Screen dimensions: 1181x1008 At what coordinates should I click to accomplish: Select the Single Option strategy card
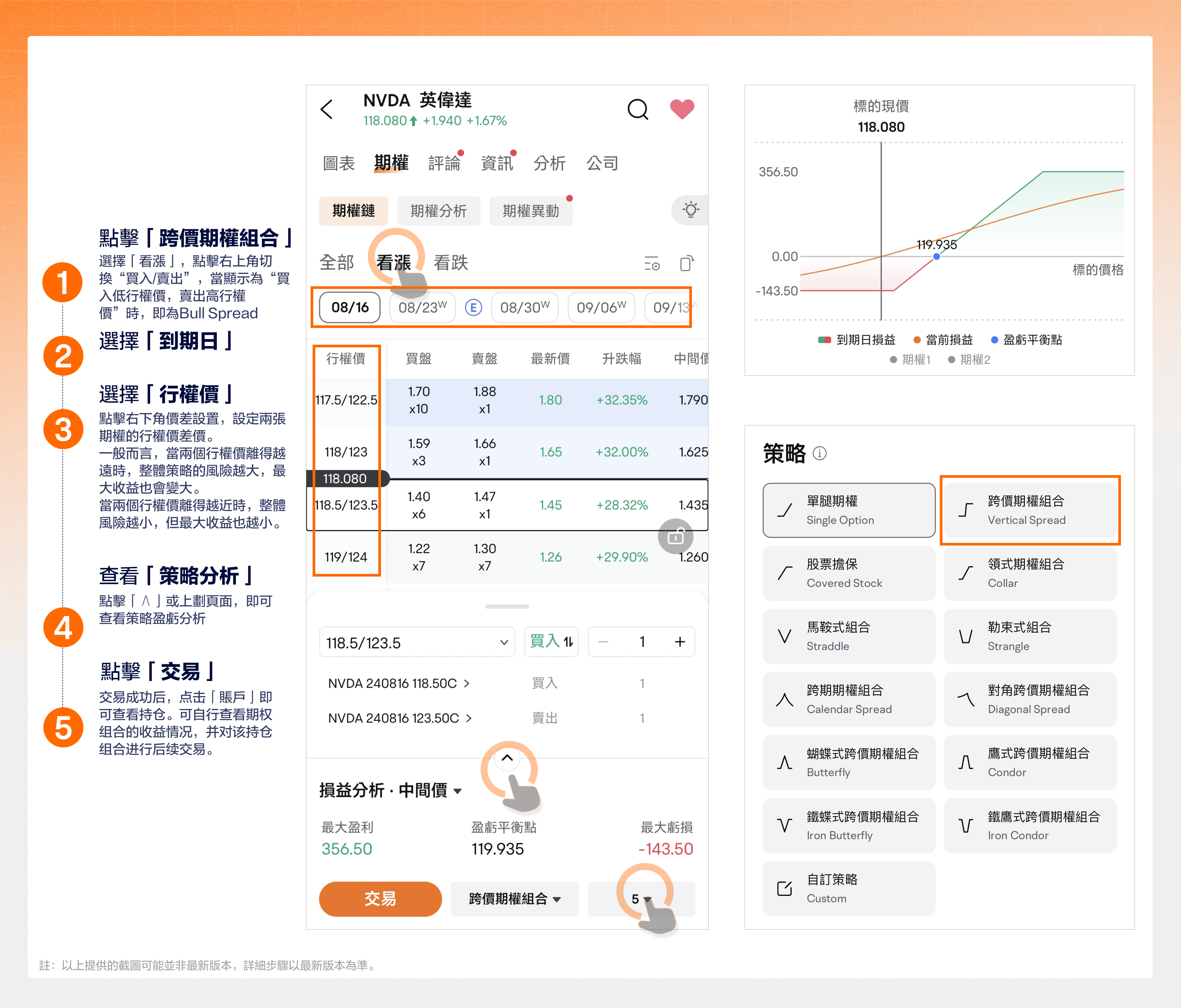(x=849, y=510)
